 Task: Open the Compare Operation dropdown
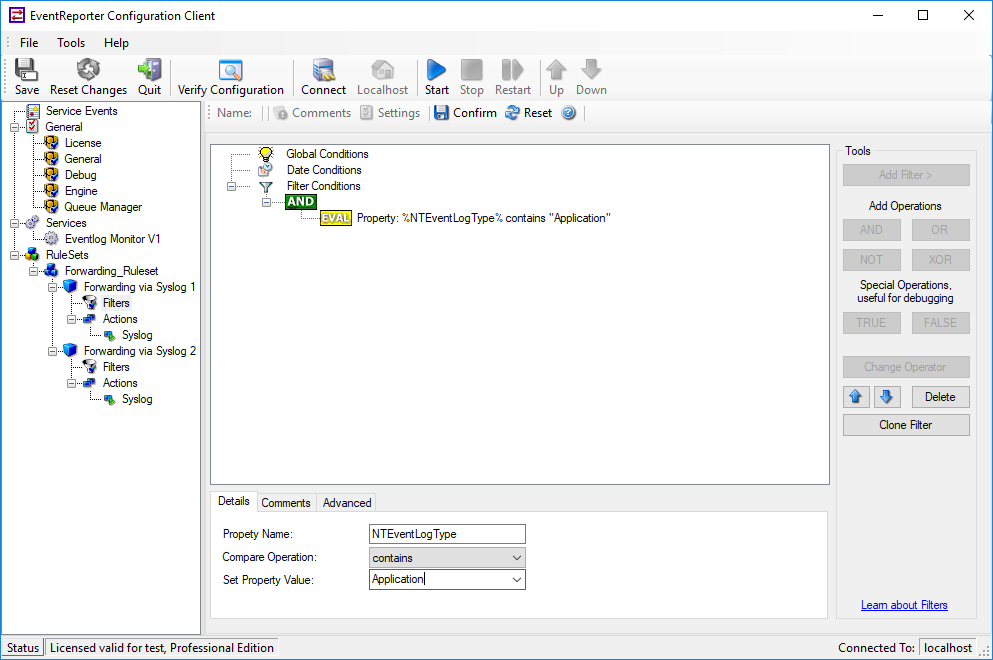click(516, 557)
